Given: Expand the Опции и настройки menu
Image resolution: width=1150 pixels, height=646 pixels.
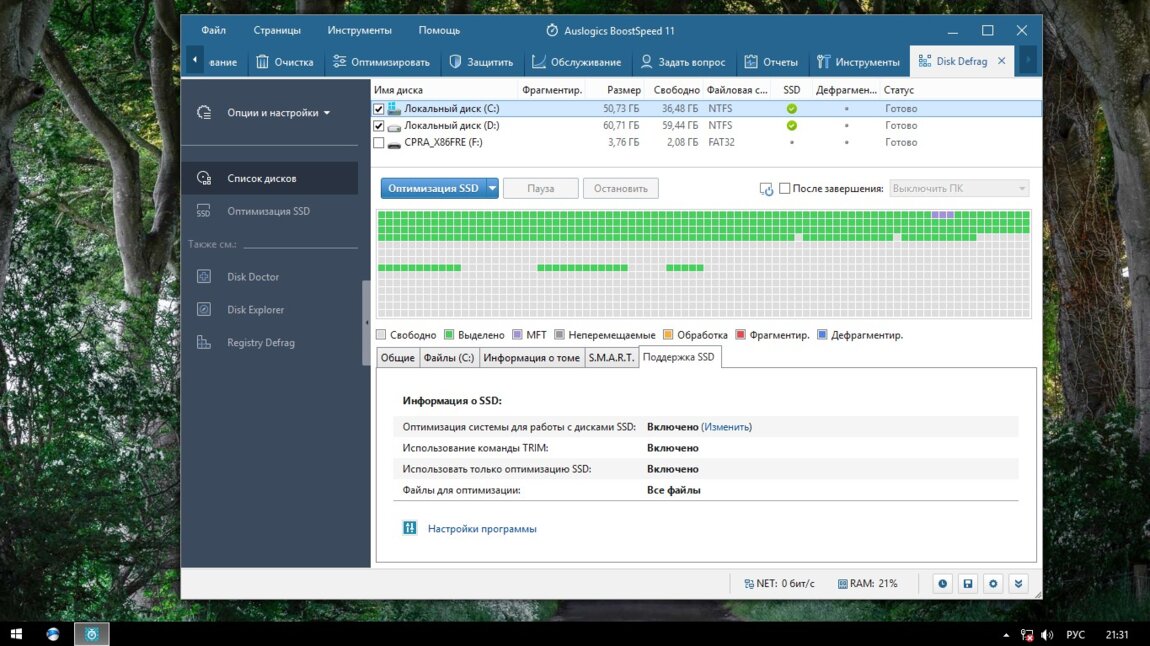Looking at the screenshot, I should [x=278, y=113].
